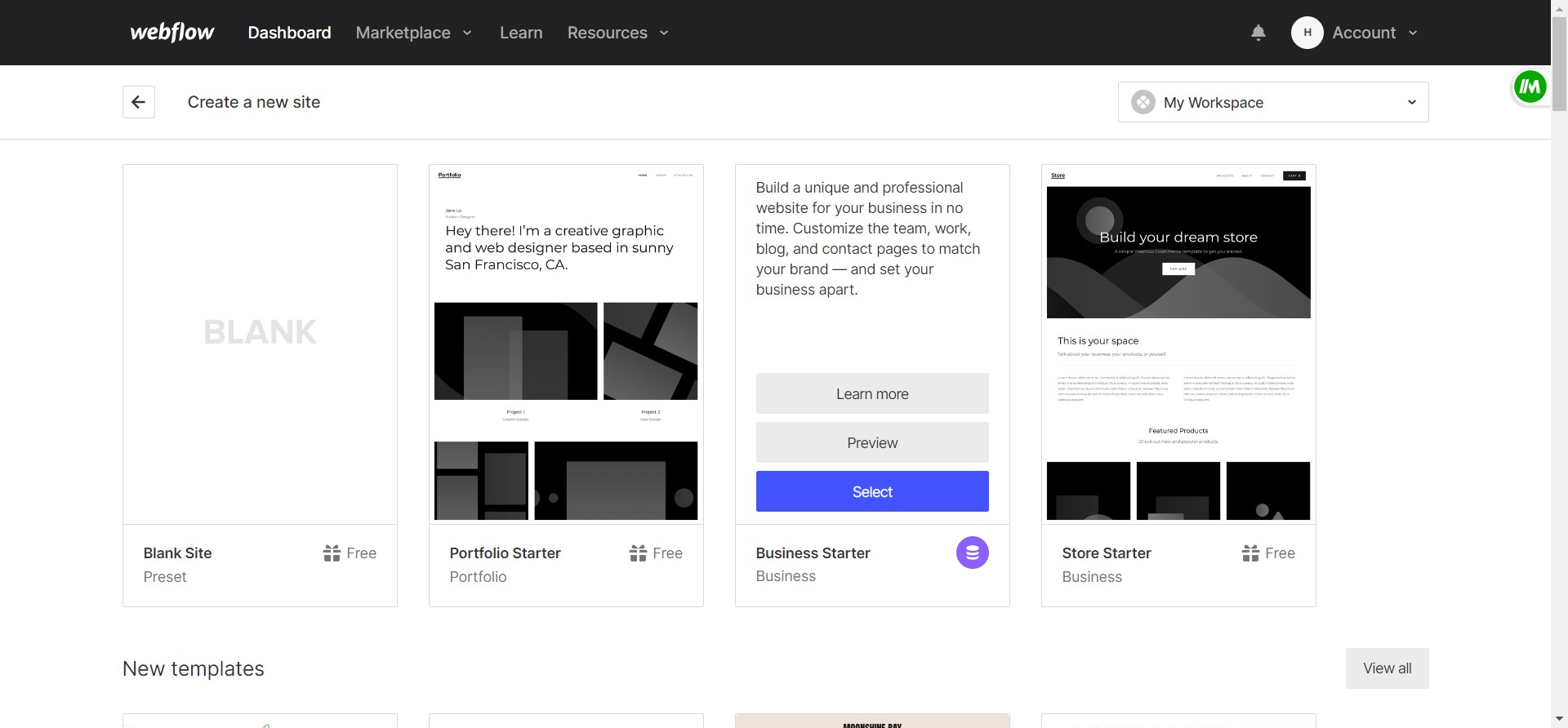Viewport: 1568px width, 728px height.
Task: Click Preview on Business Starter
Action: point(872,442)
